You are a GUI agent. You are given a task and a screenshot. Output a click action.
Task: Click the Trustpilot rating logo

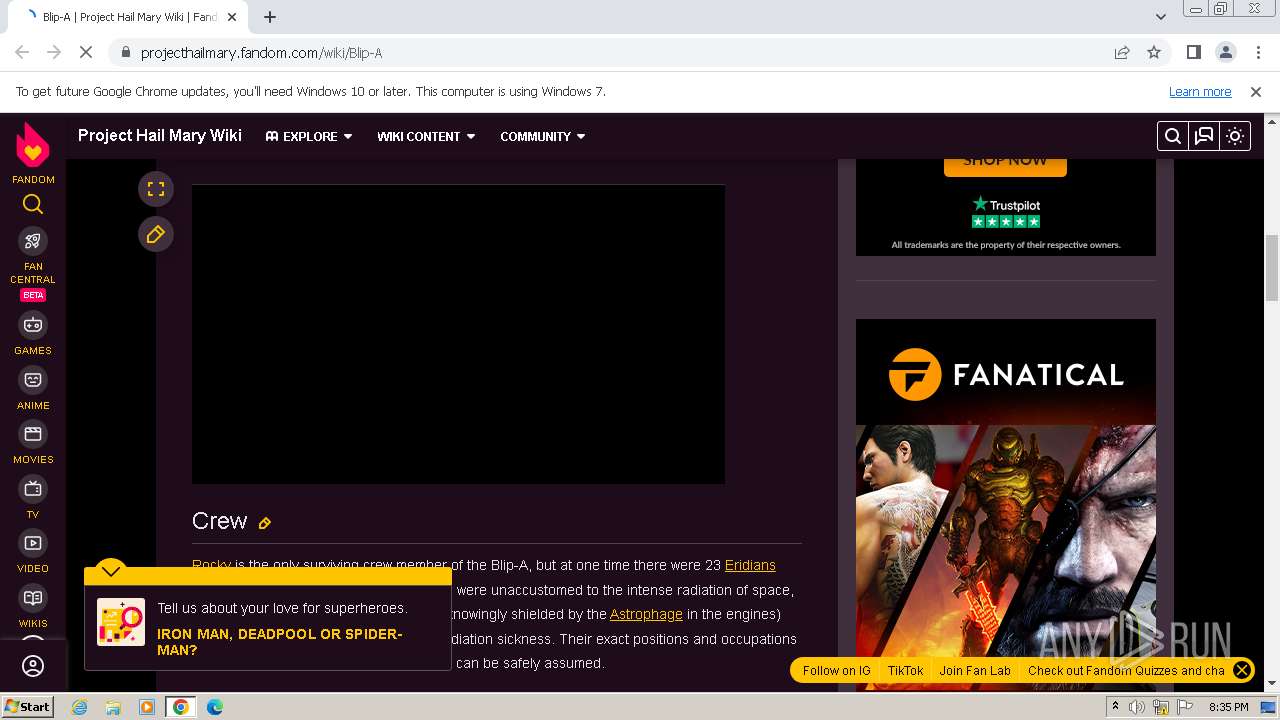1006,212
